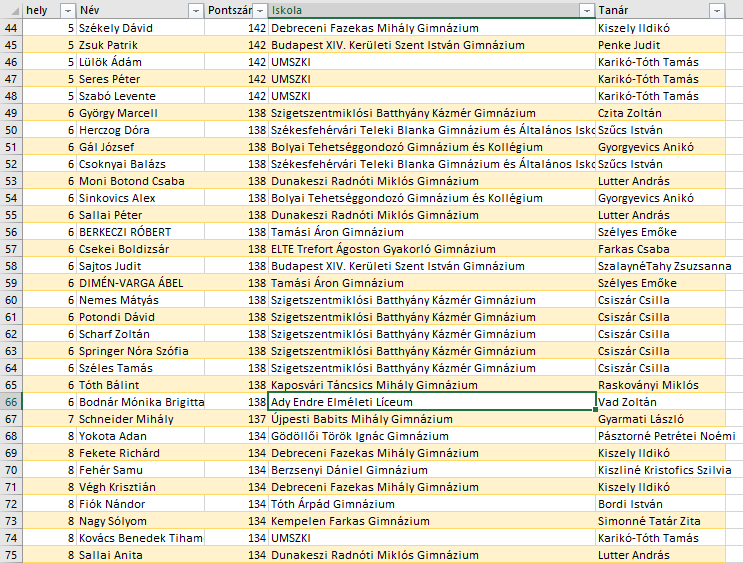This screenshot has height=563, width=743.
Task: Select row header 44
Action: (11, 28)
